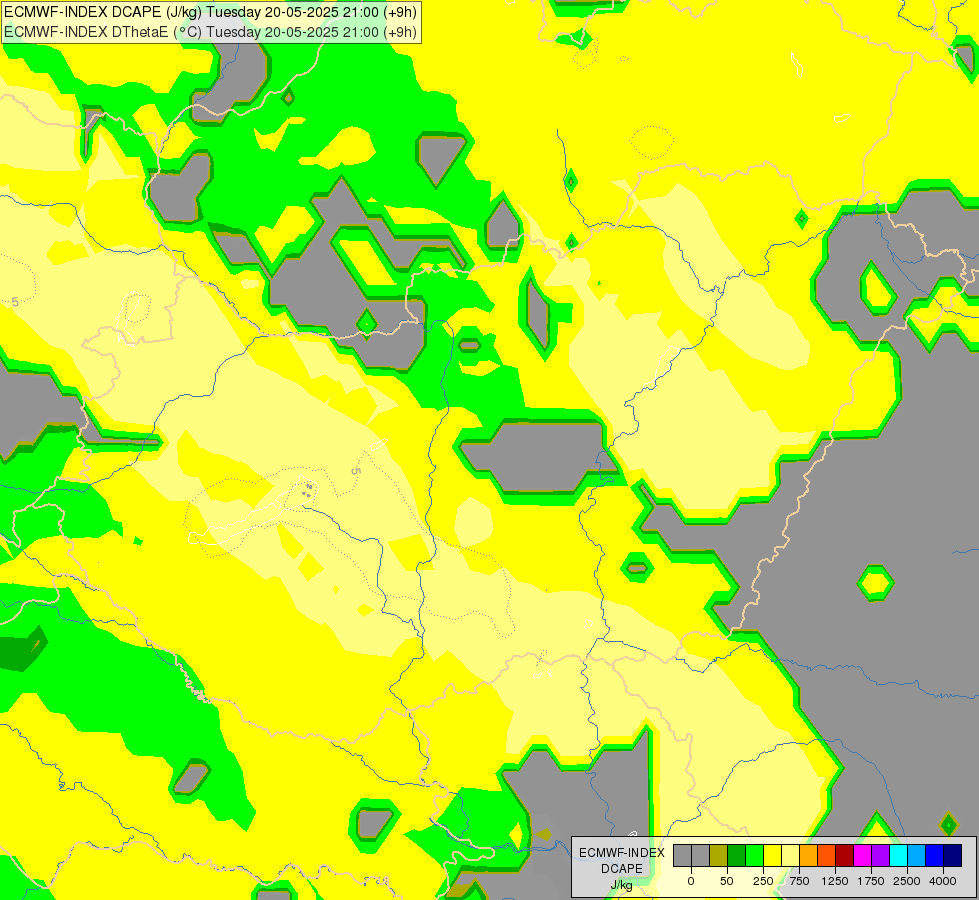
Task: Click the legend value 750
Action: [x=799, y=881]
